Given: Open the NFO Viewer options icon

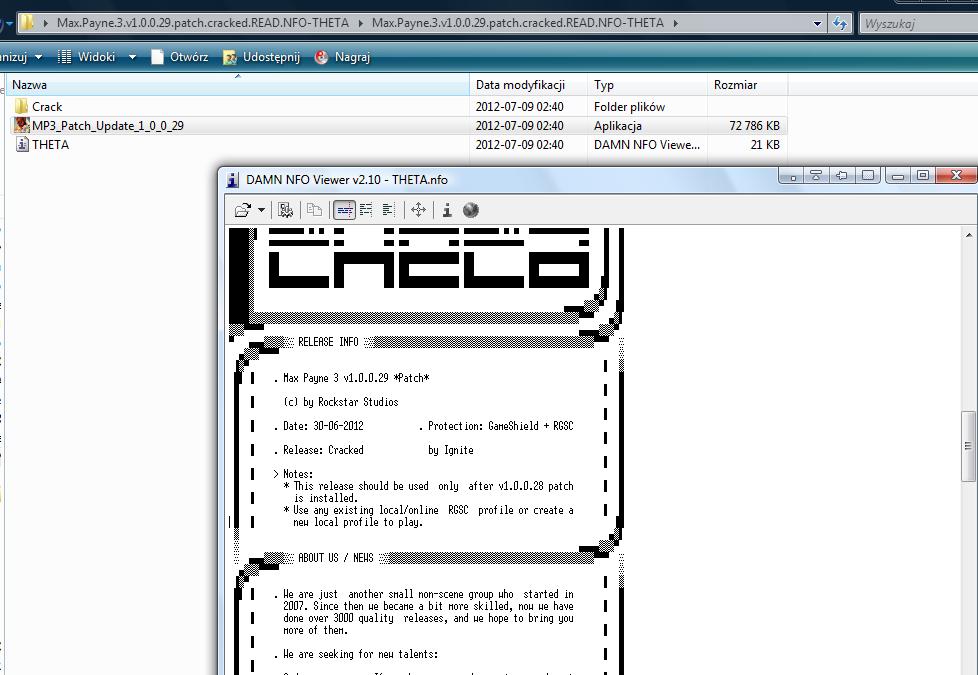Looking at the screenshot, I should [x=286, y=210].
